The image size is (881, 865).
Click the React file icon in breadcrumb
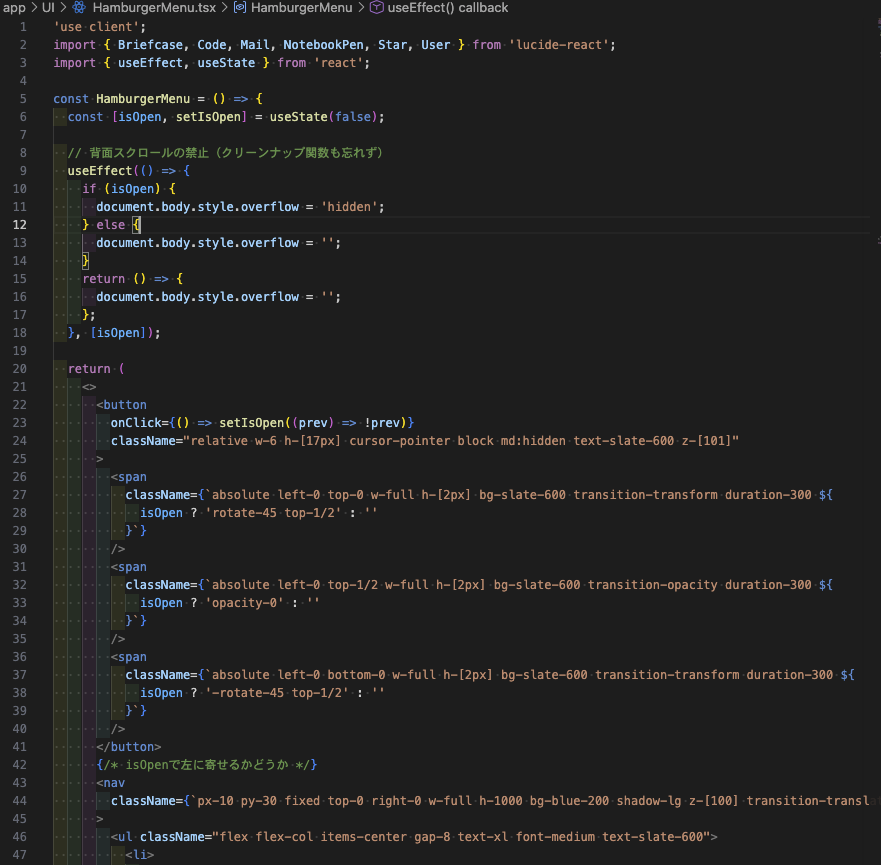79,8
